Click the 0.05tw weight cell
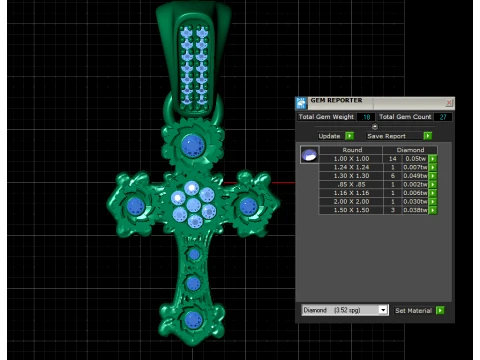The width and height of the screenshot is (480, 360). pyautogui.click(x=415, y=159)
